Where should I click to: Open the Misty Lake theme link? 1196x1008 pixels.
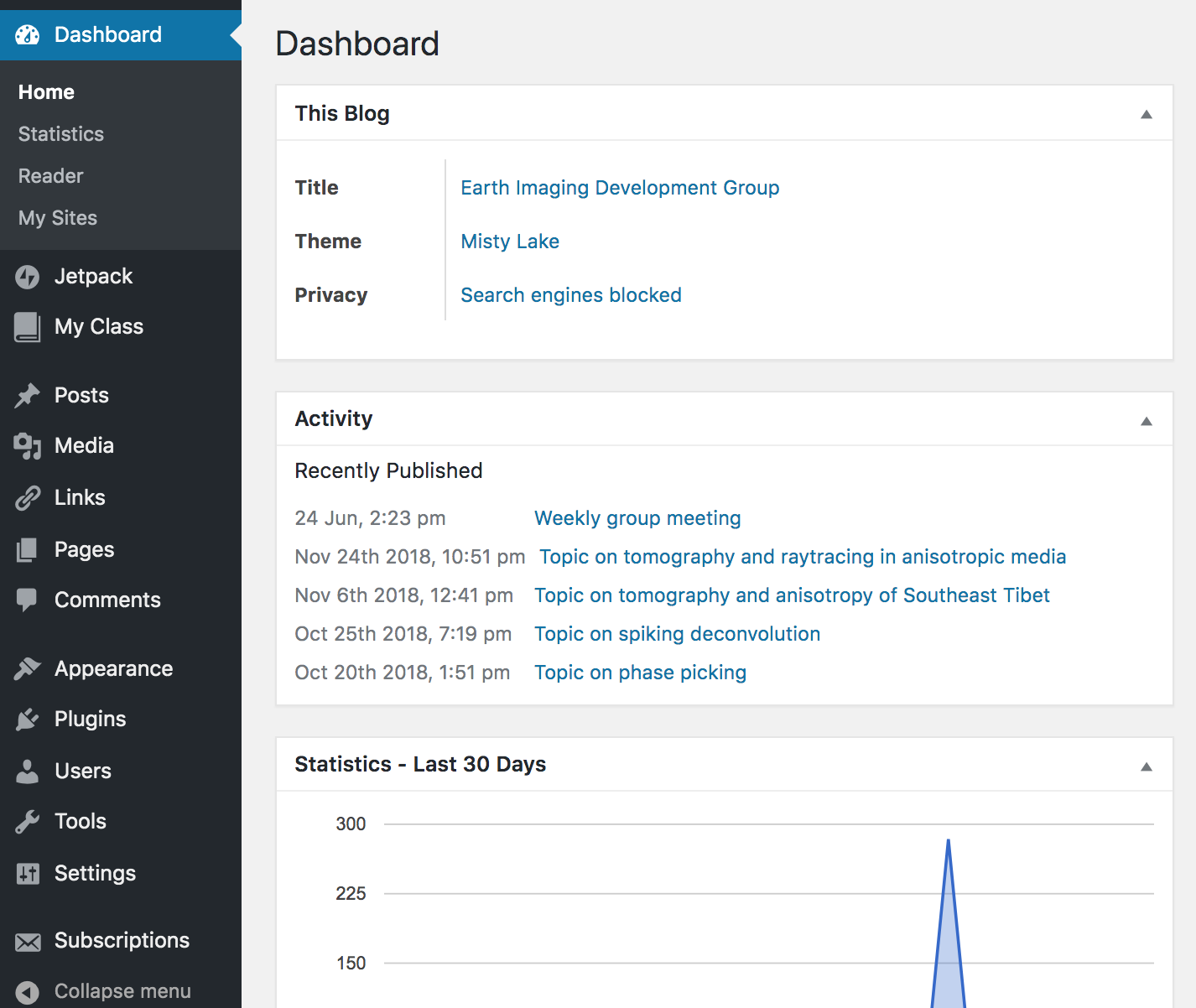tap(510, 242)
